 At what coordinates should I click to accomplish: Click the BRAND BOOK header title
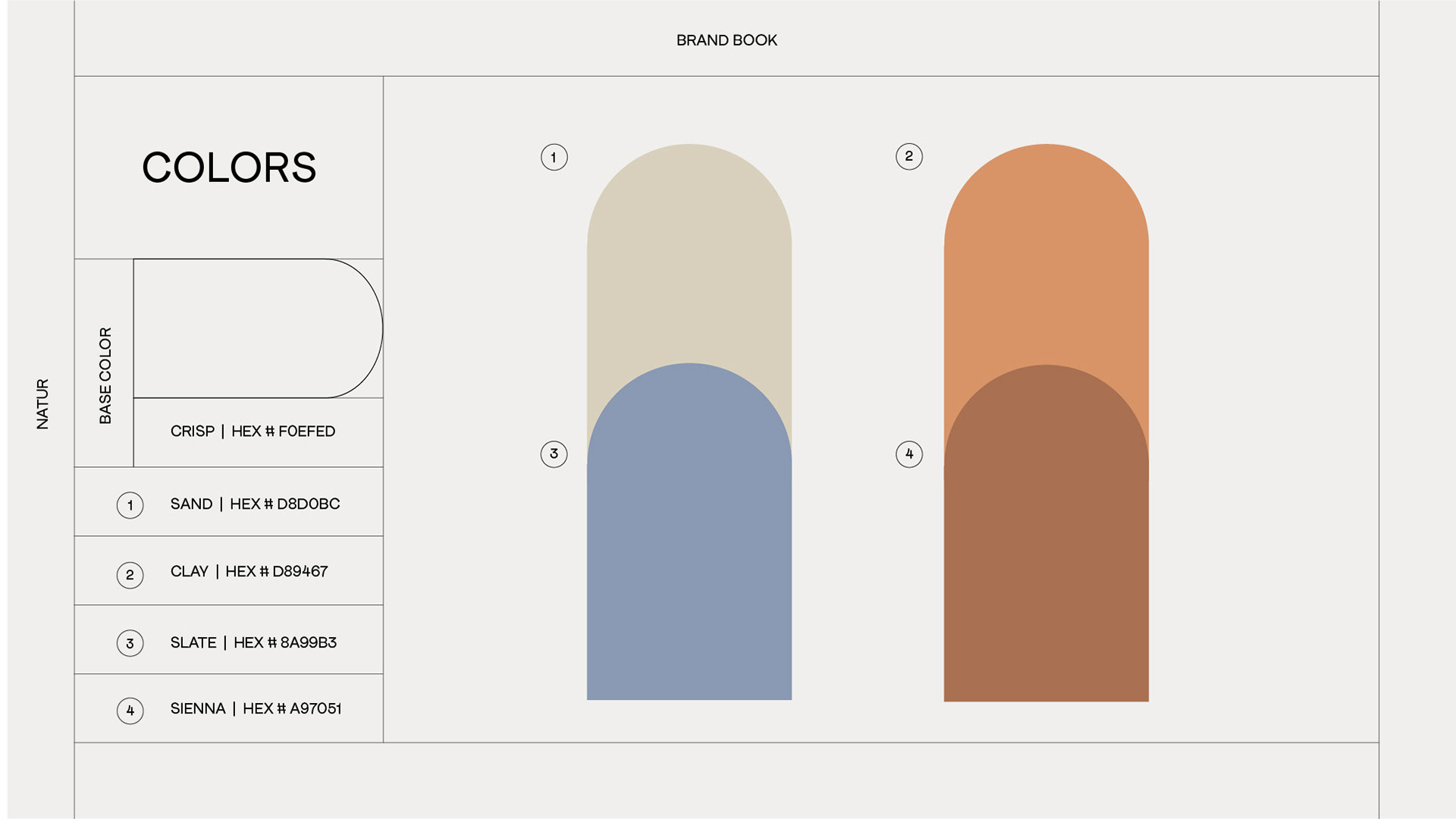[726, 40]
